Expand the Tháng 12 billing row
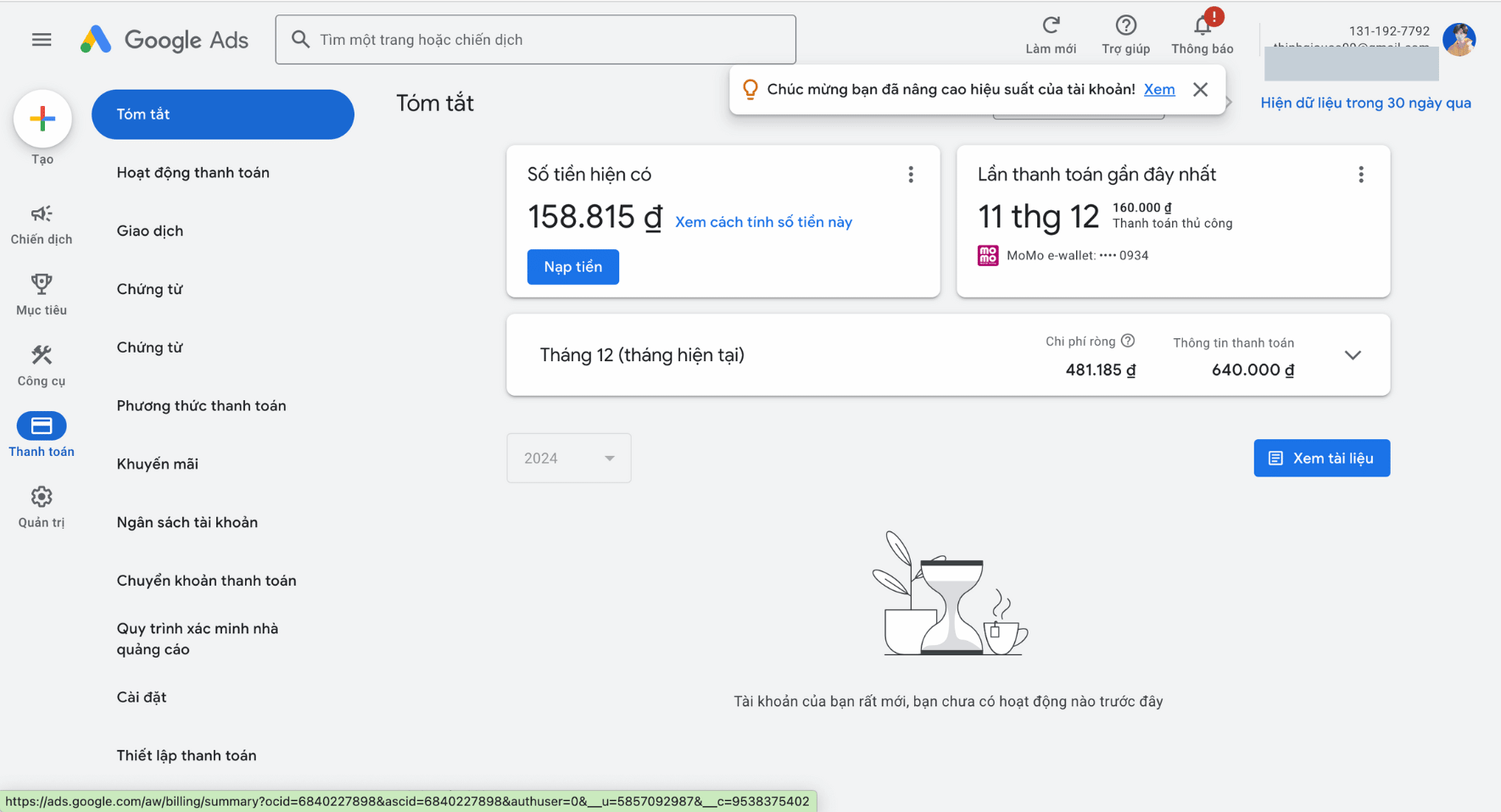The width and height of the screenshot is (1501, 812). click(x=1353, y=355)
